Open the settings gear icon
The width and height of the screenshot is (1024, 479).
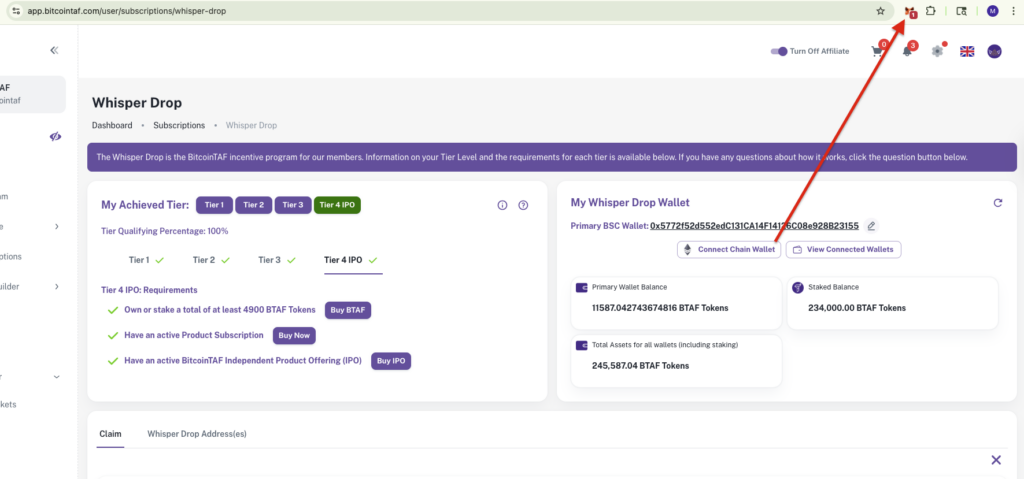(937, 51)
